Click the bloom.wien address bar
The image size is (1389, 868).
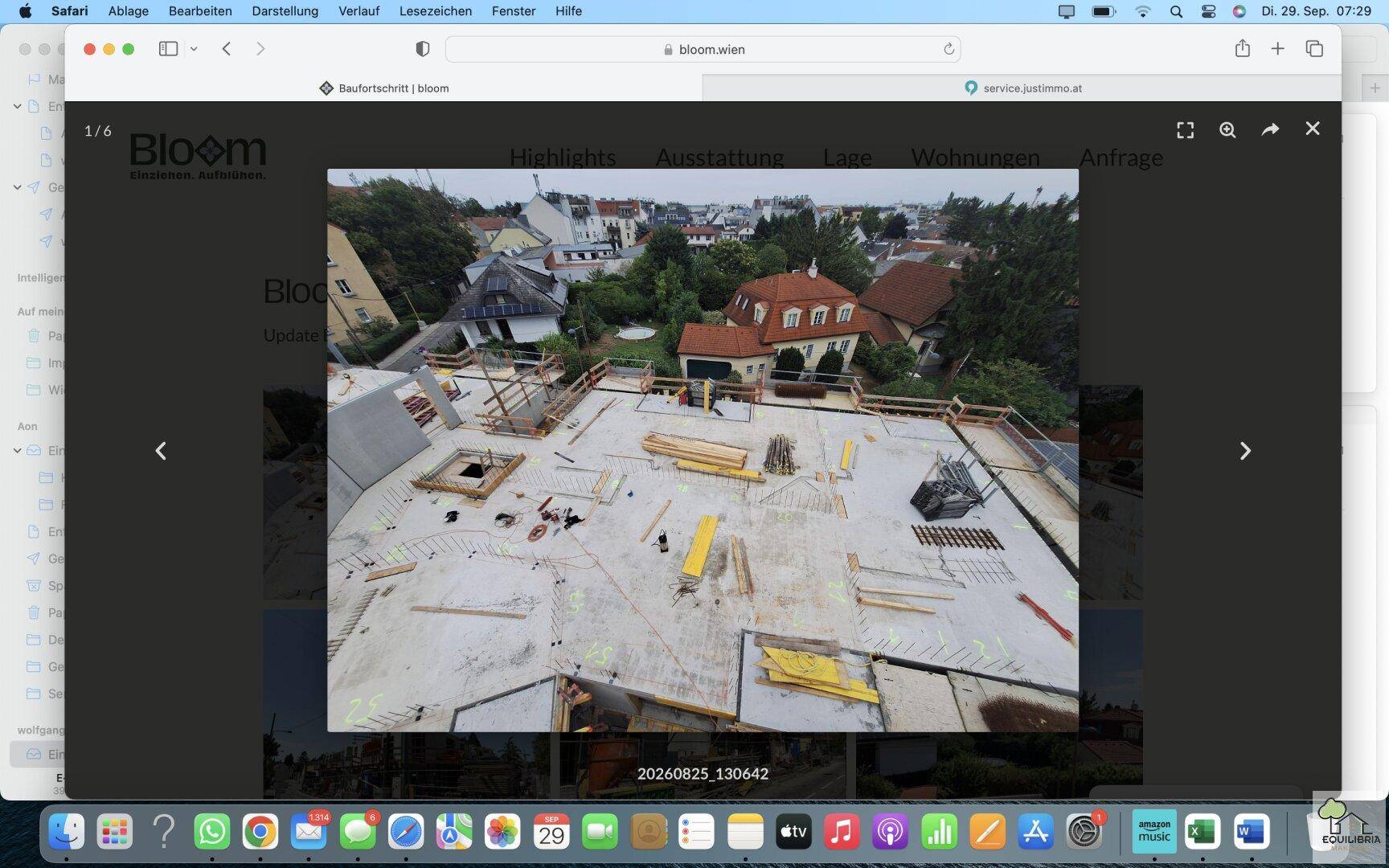coord(703,49)
